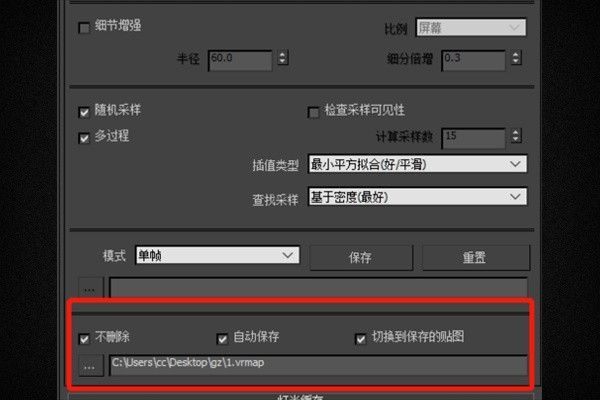The width and height of the screenshot is (600, 400).
Task: Enable the 细节增强 checkbox
Action: [84, 28]
